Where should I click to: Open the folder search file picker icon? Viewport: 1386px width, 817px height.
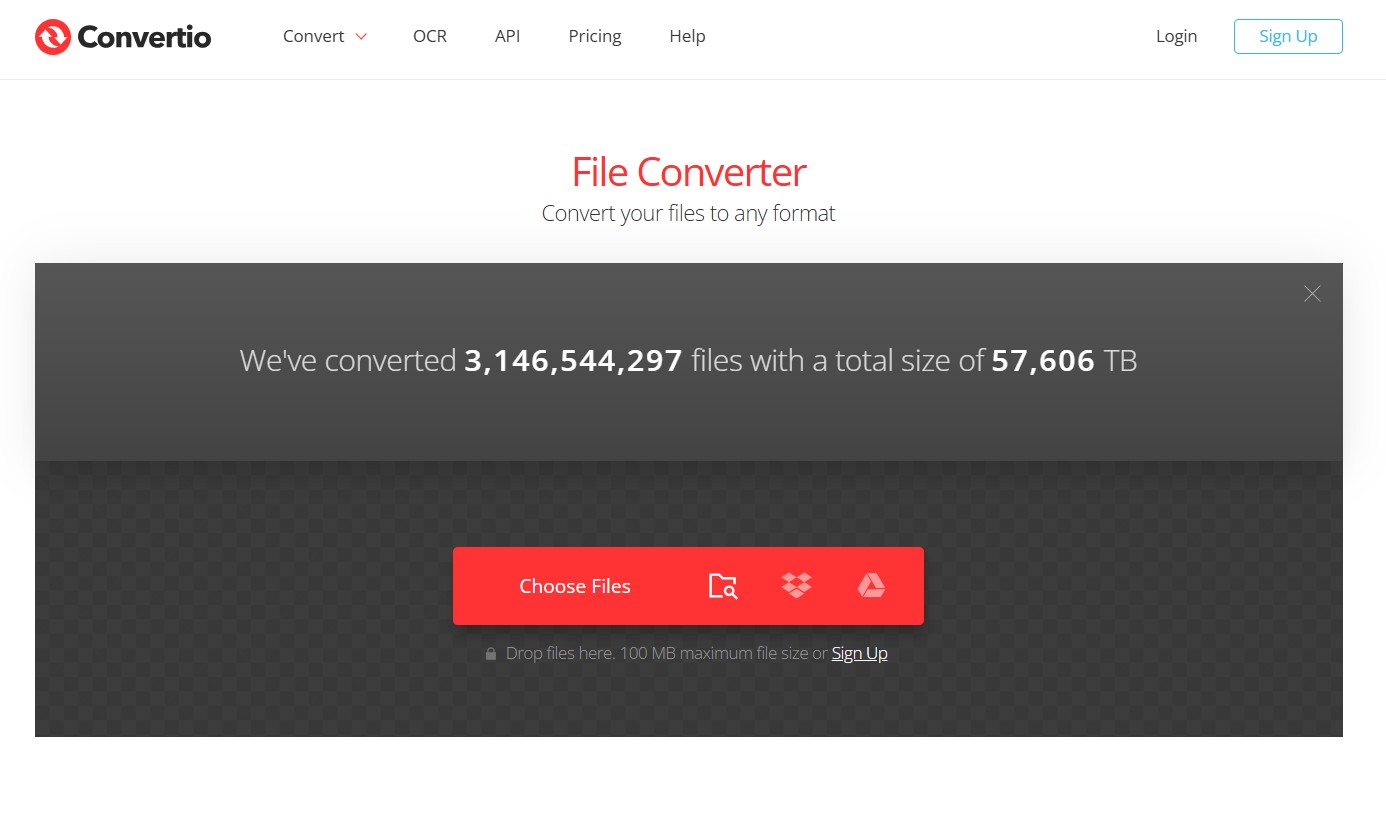tap(723, 586)
